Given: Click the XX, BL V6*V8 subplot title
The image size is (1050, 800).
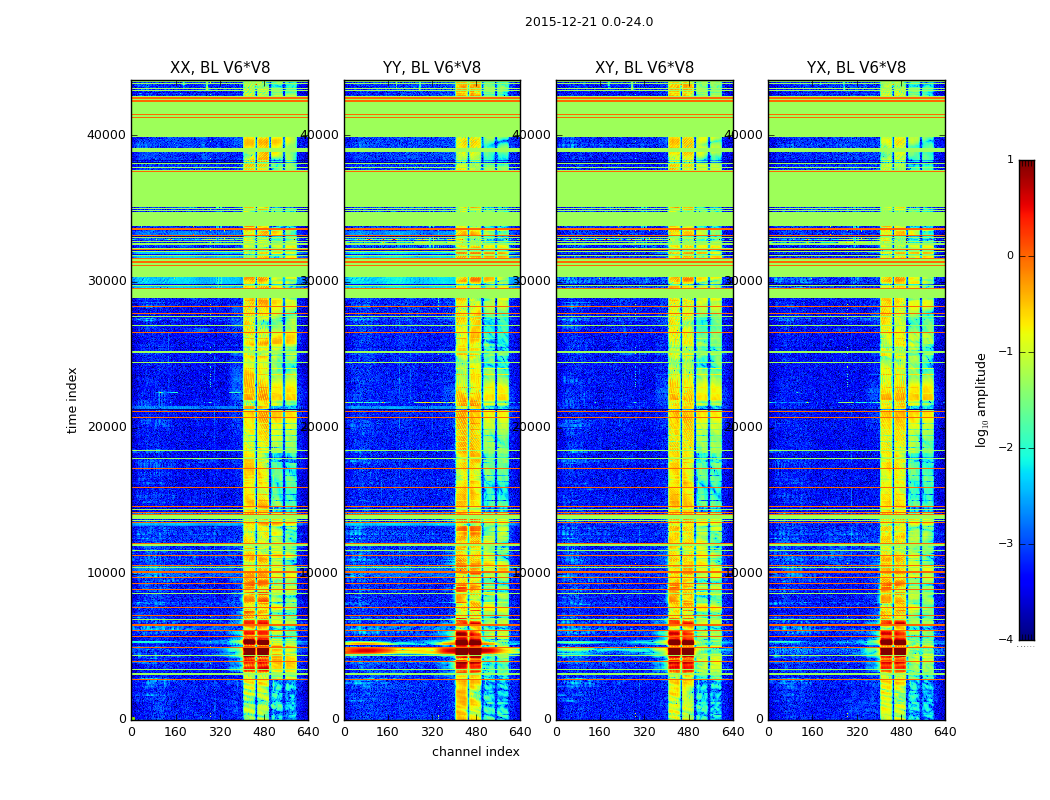Looking at the screenshot, I should click(220, 68).
